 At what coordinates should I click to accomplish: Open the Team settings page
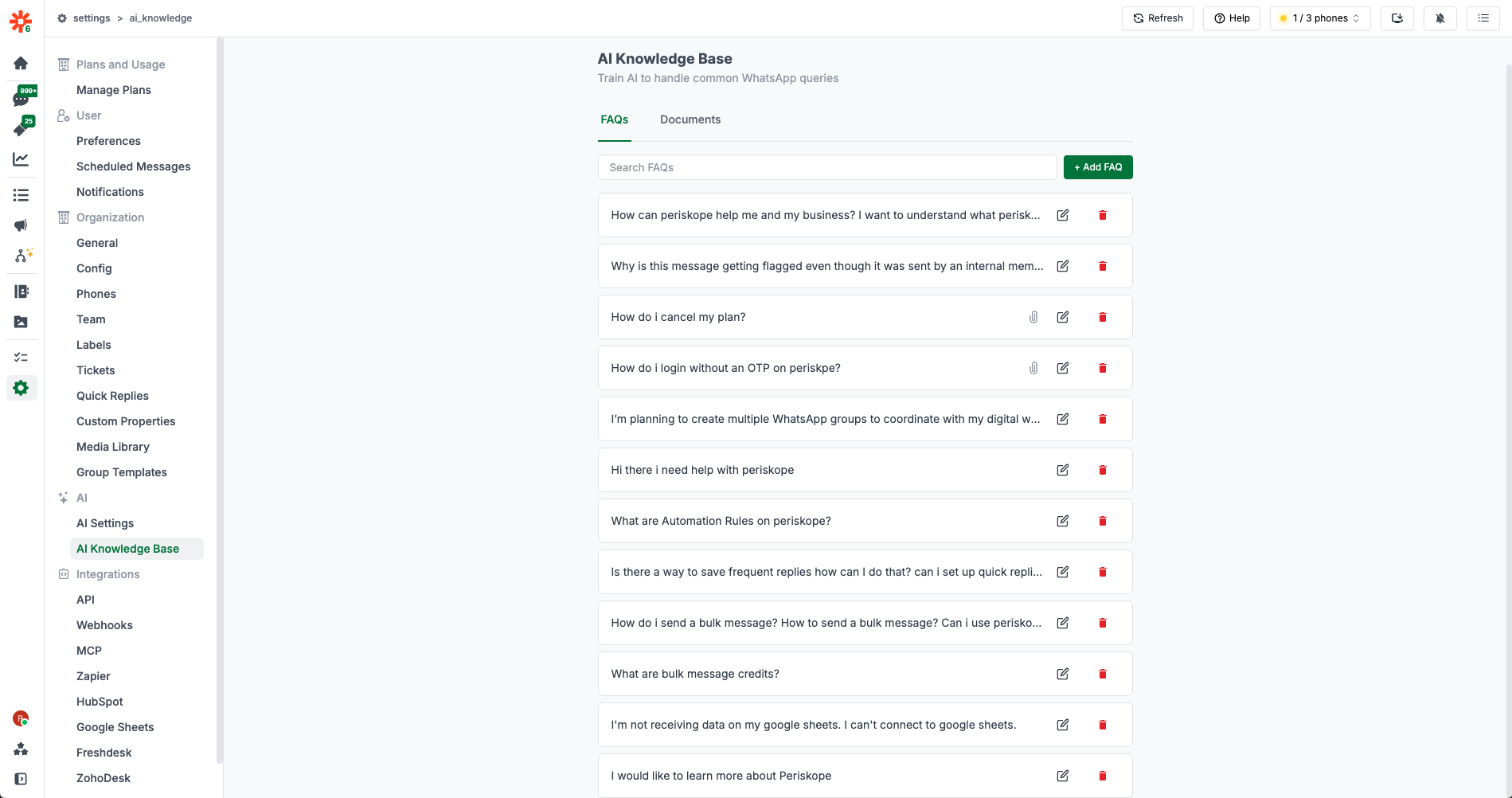pos(91,319)
